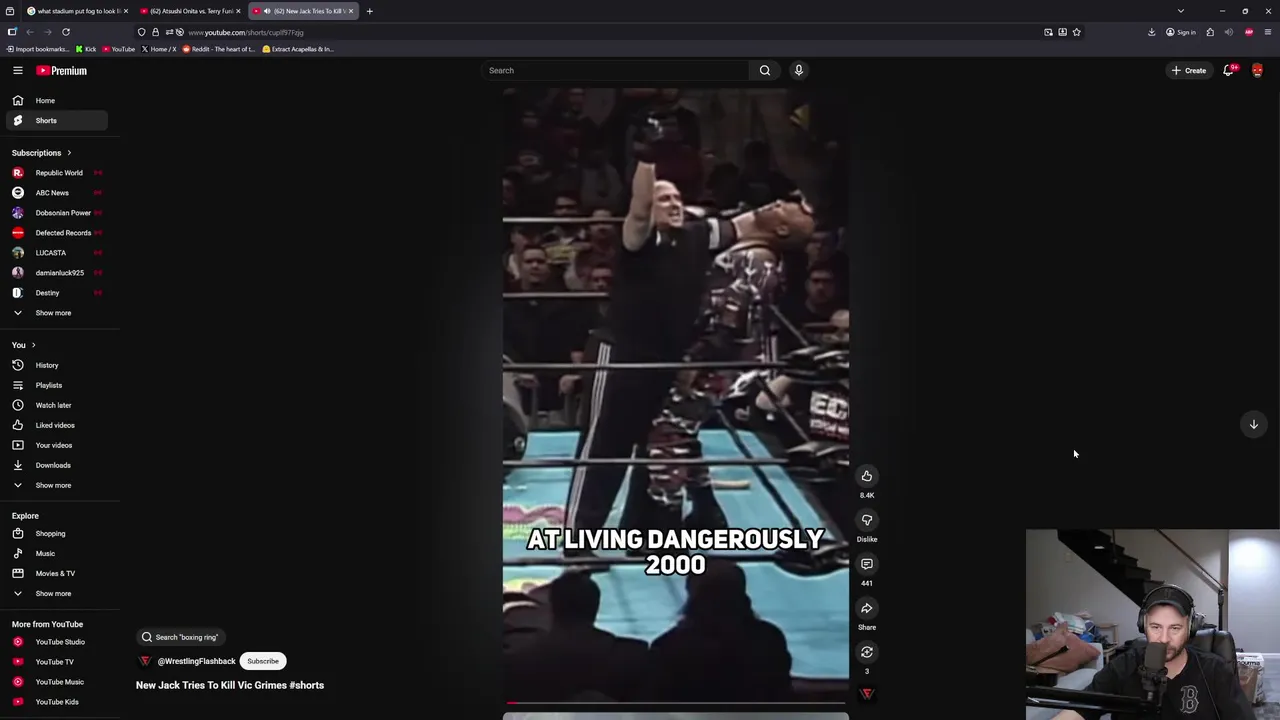1280x720 pixels.
Task: Go to next short with down arrow
Action: click(1253, 424)
